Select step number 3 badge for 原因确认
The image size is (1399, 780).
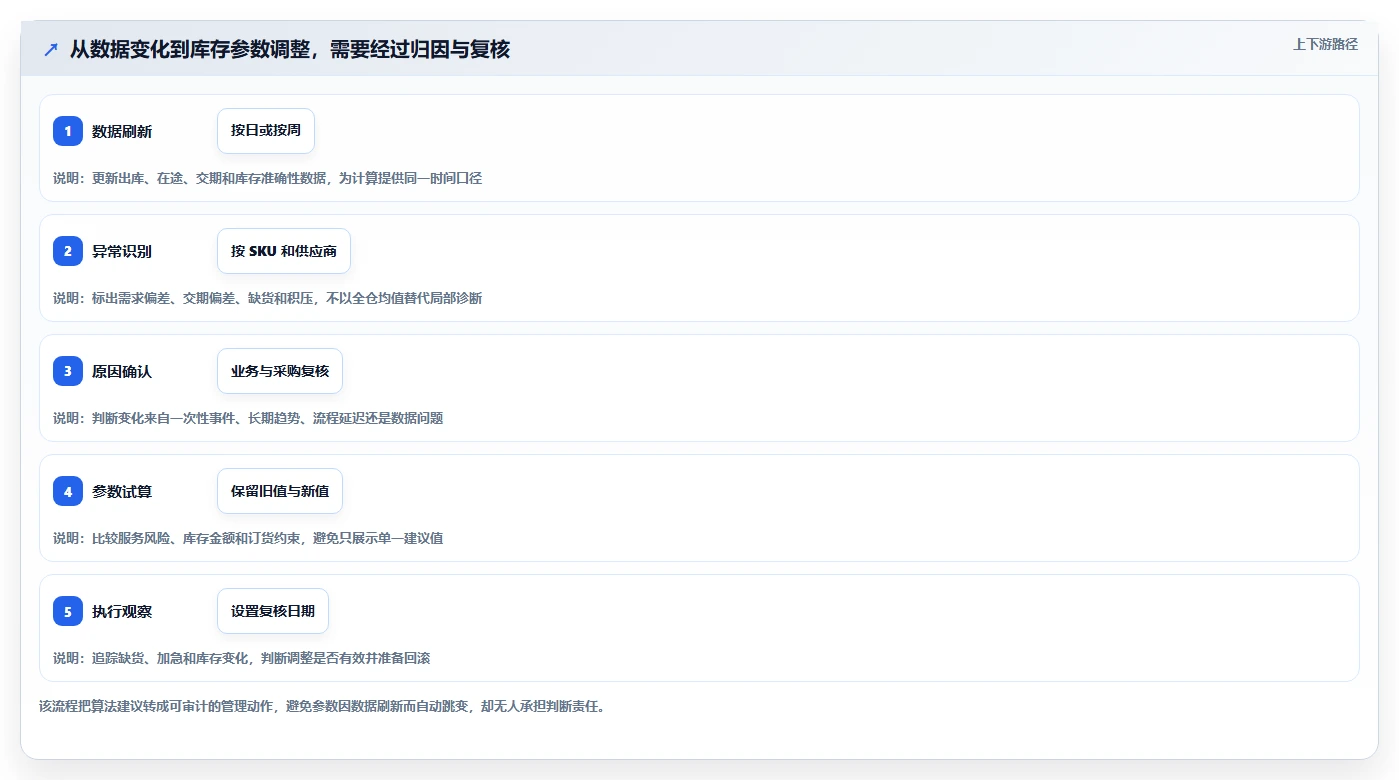pos(68,371)
